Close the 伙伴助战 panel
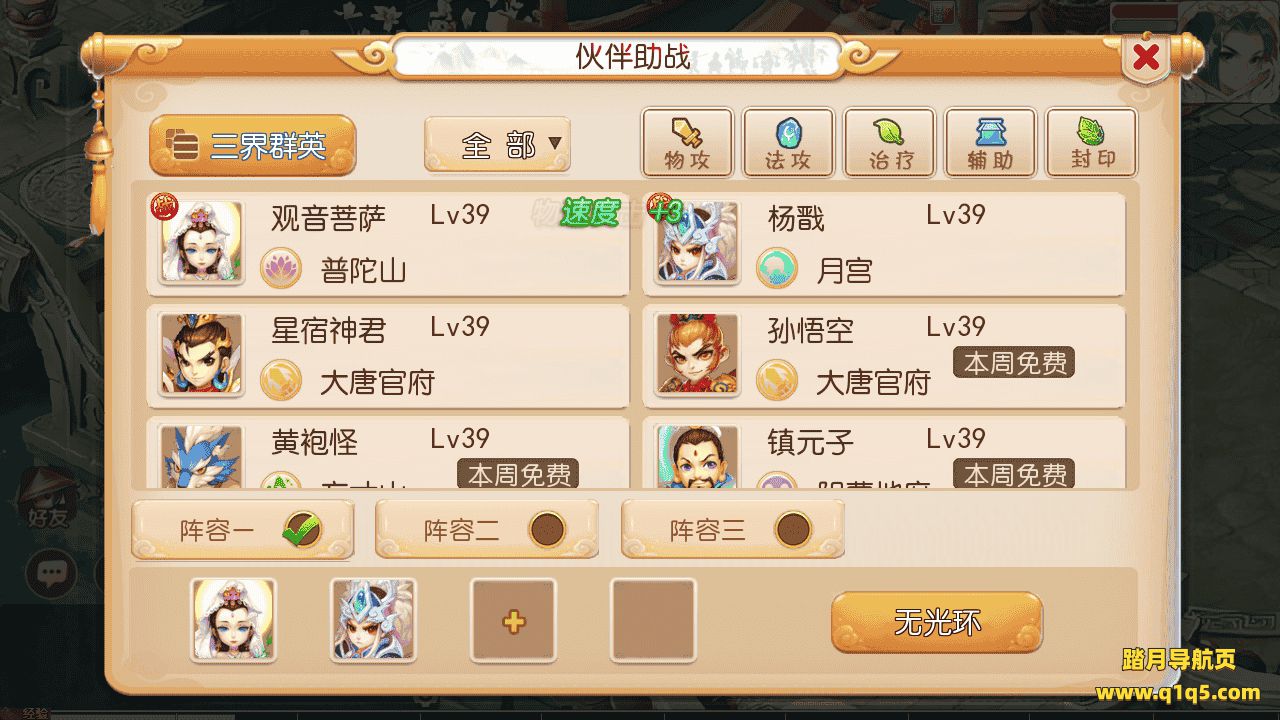Image resolution: width=1280 pixels, height=720 pixels. [1146, 58]
